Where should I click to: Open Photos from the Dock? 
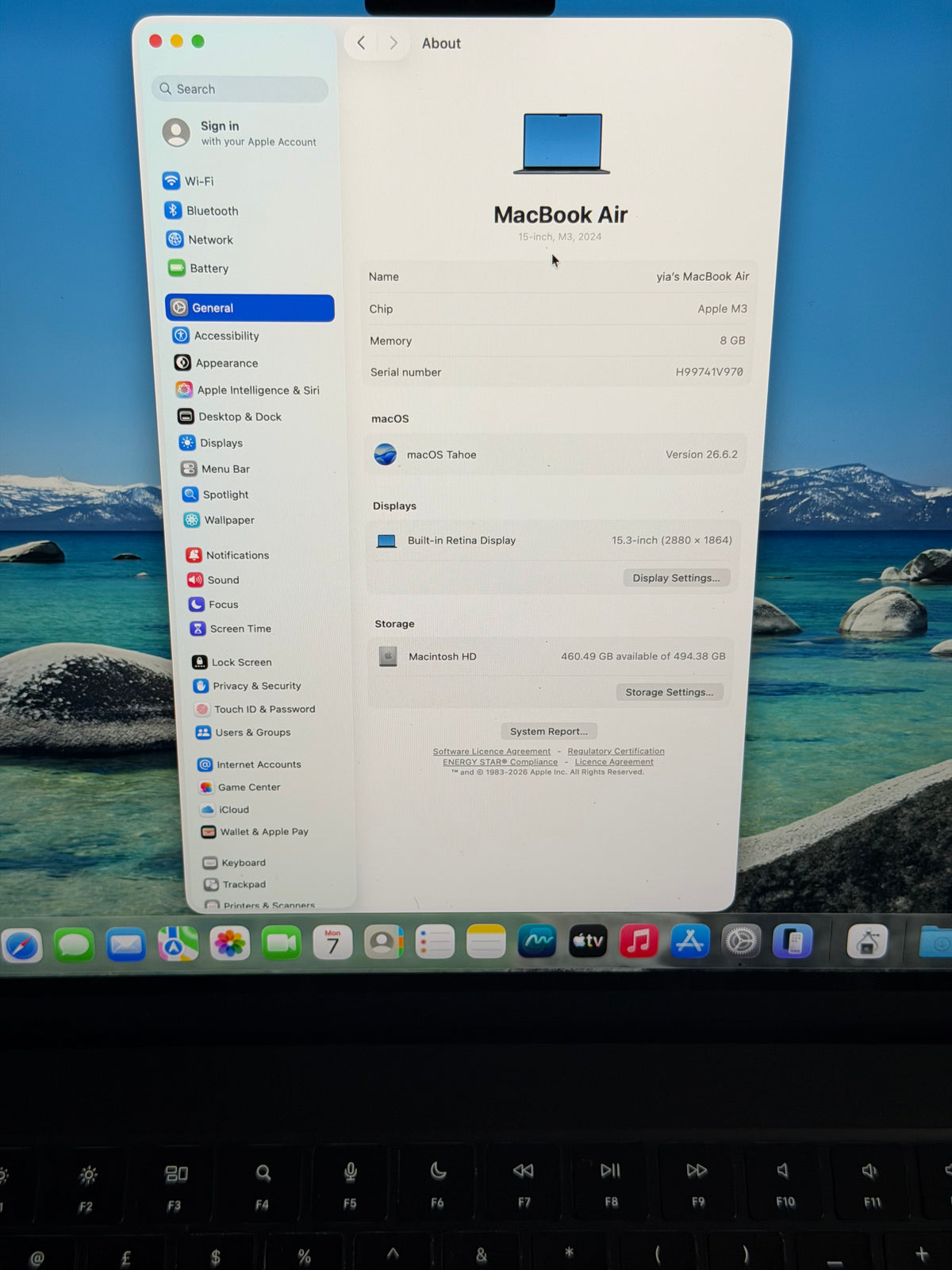230,944
